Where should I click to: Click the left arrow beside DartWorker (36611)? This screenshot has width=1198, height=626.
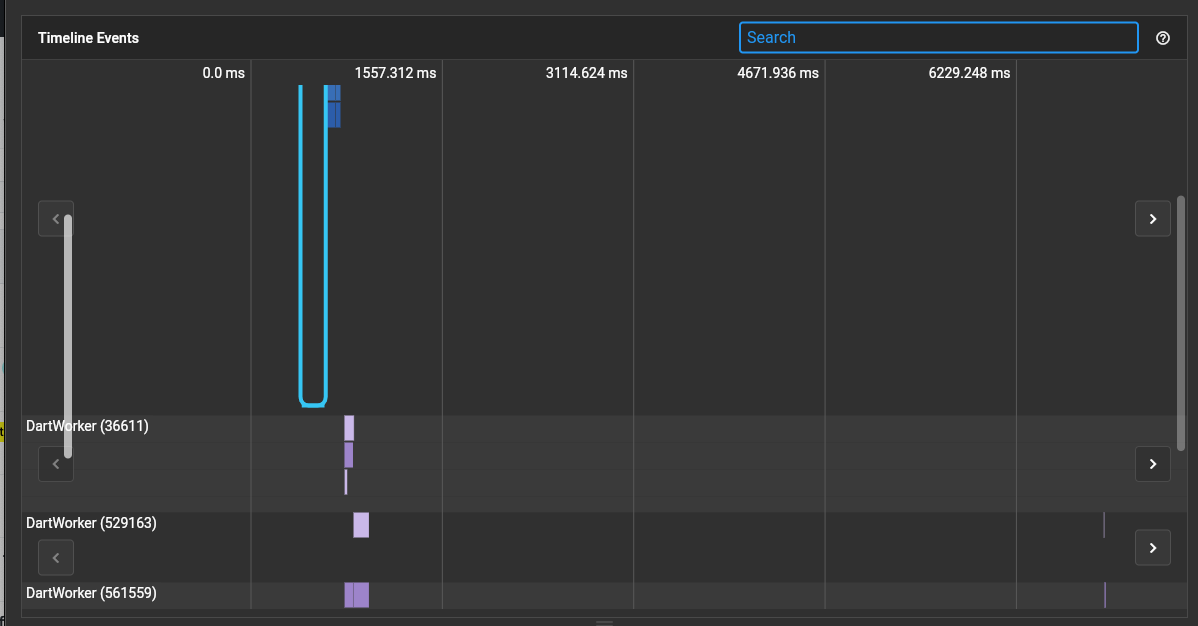[x=55, y=464]
